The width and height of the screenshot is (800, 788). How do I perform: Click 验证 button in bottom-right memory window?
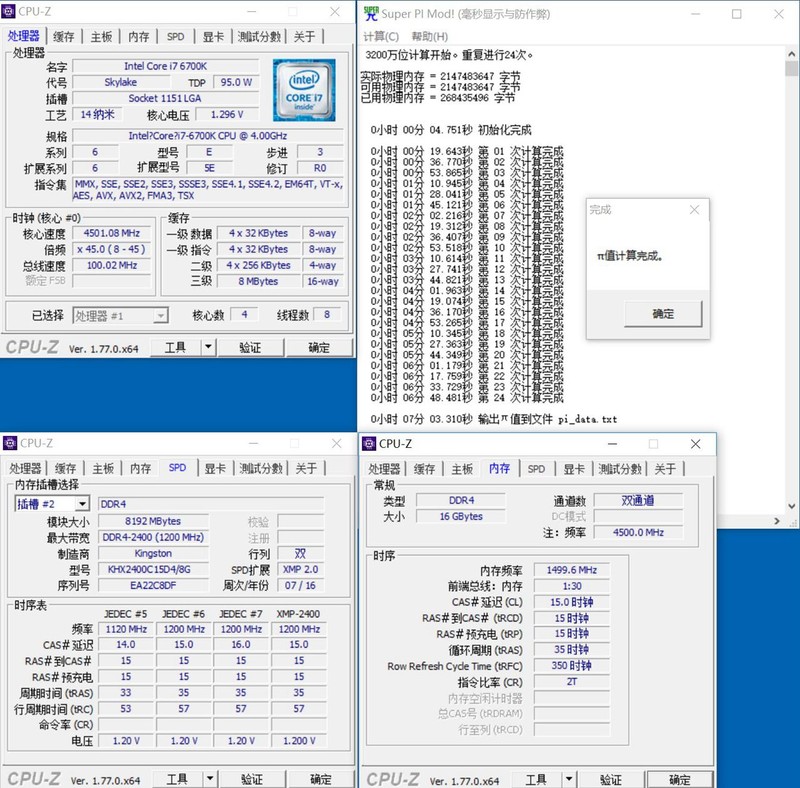tap(611, 780)
